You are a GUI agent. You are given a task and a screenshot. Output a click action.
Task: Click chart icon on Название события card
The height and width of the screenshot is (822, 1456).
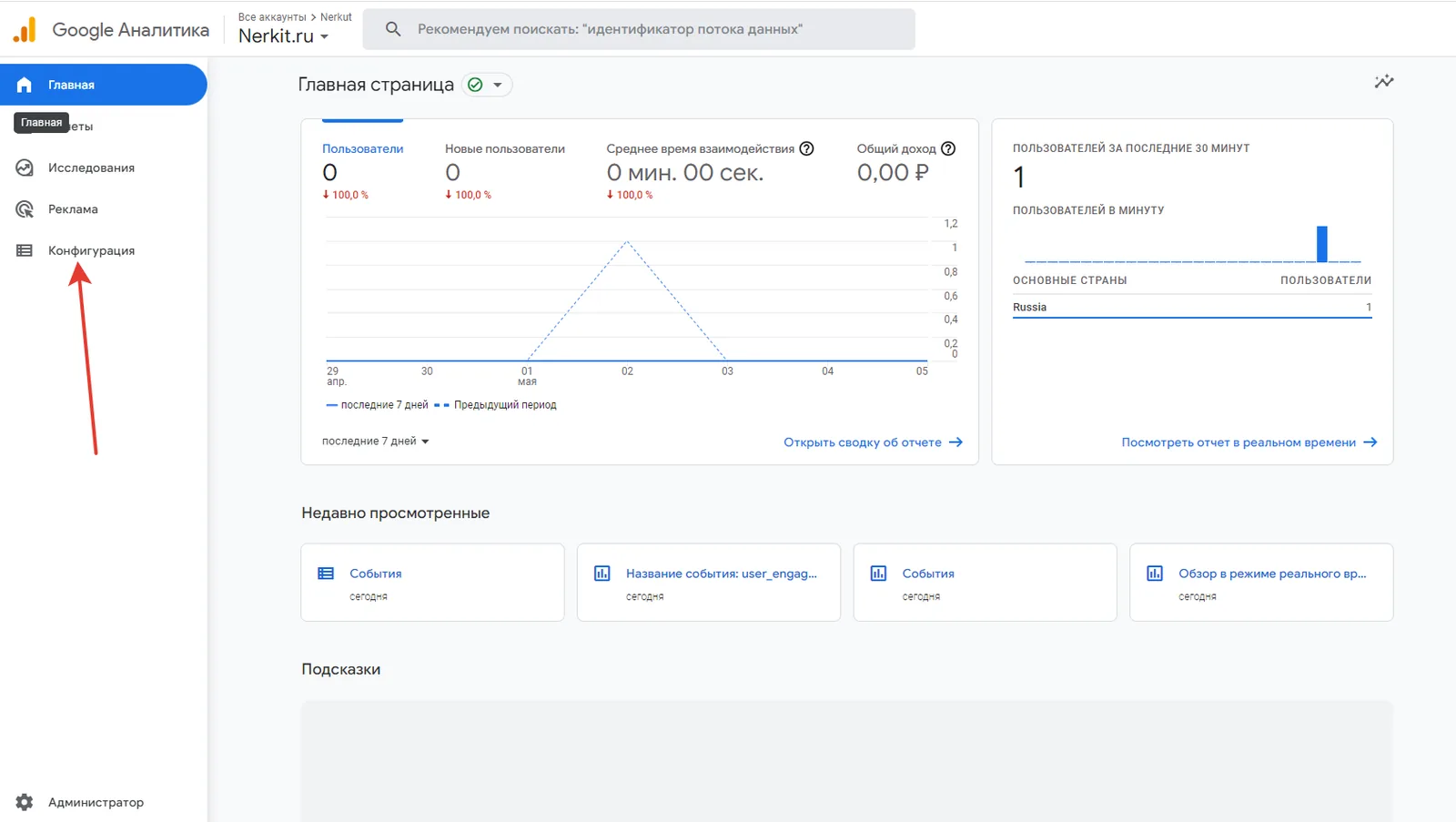pos(602,573)
